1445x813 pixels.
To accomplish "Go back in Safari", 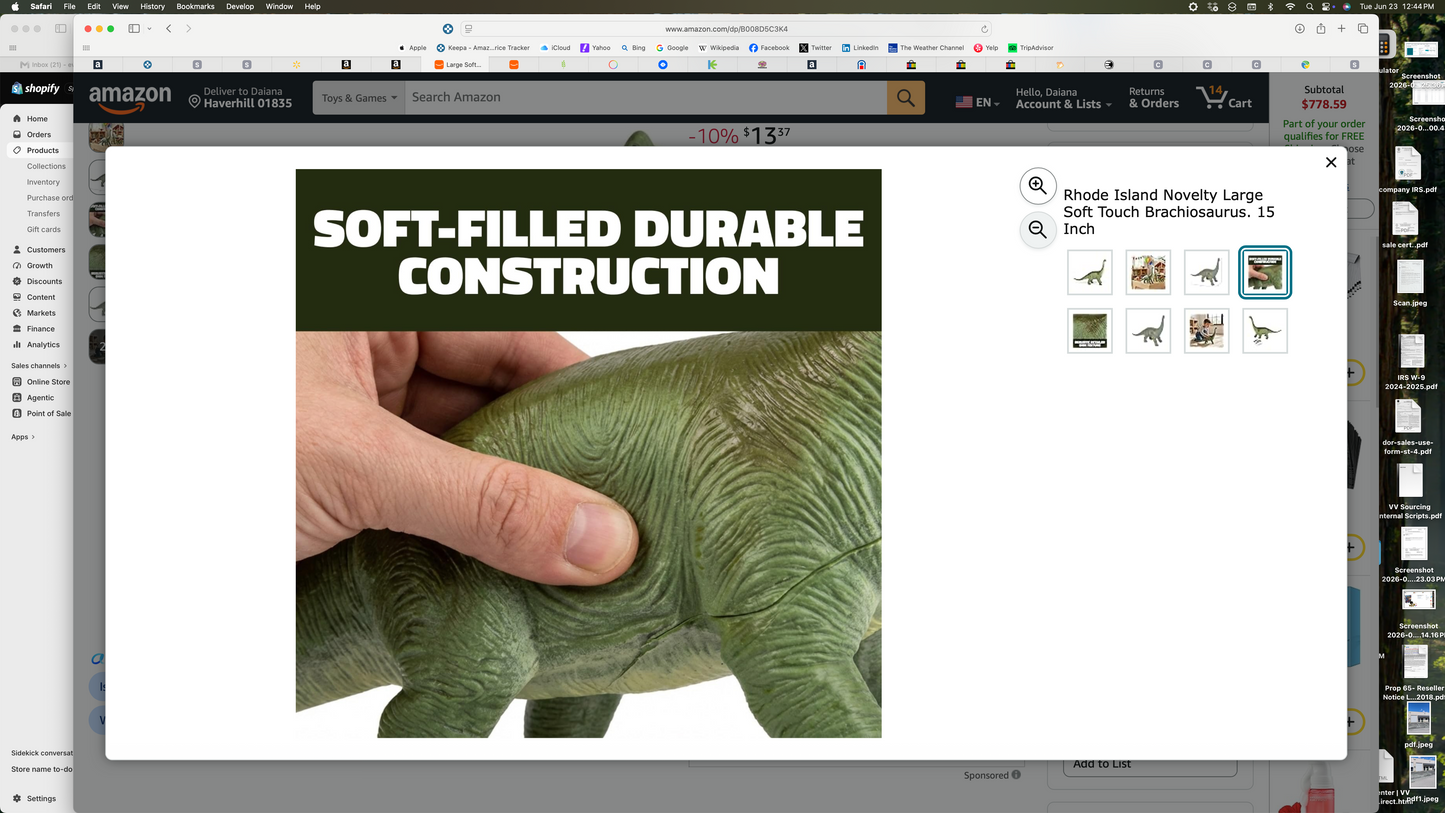I will point(169,29).
